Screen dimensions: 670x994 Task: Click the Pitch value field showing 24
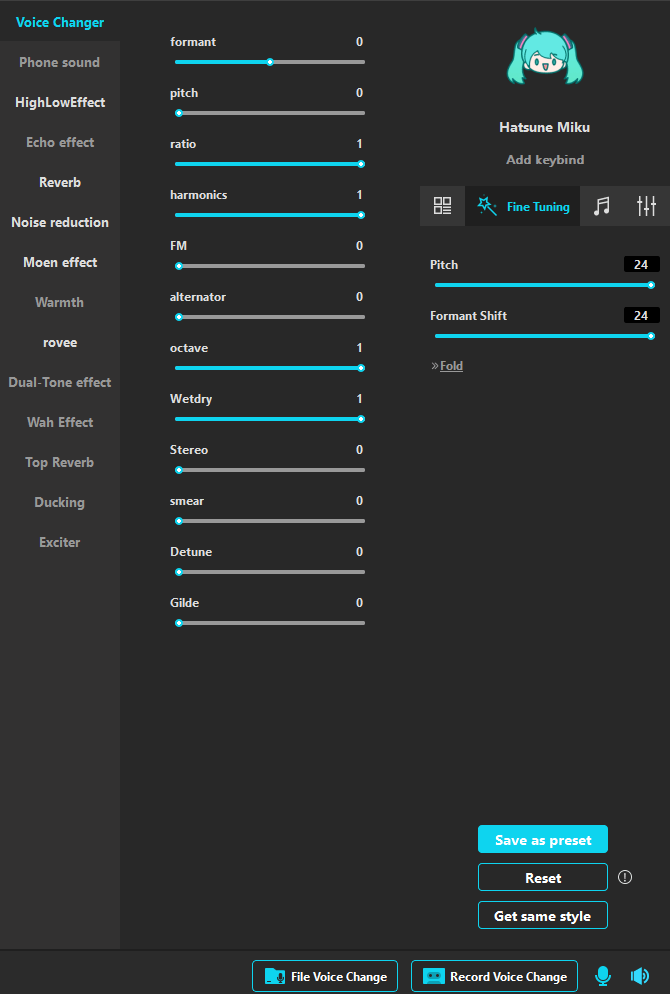pos(641,265)
